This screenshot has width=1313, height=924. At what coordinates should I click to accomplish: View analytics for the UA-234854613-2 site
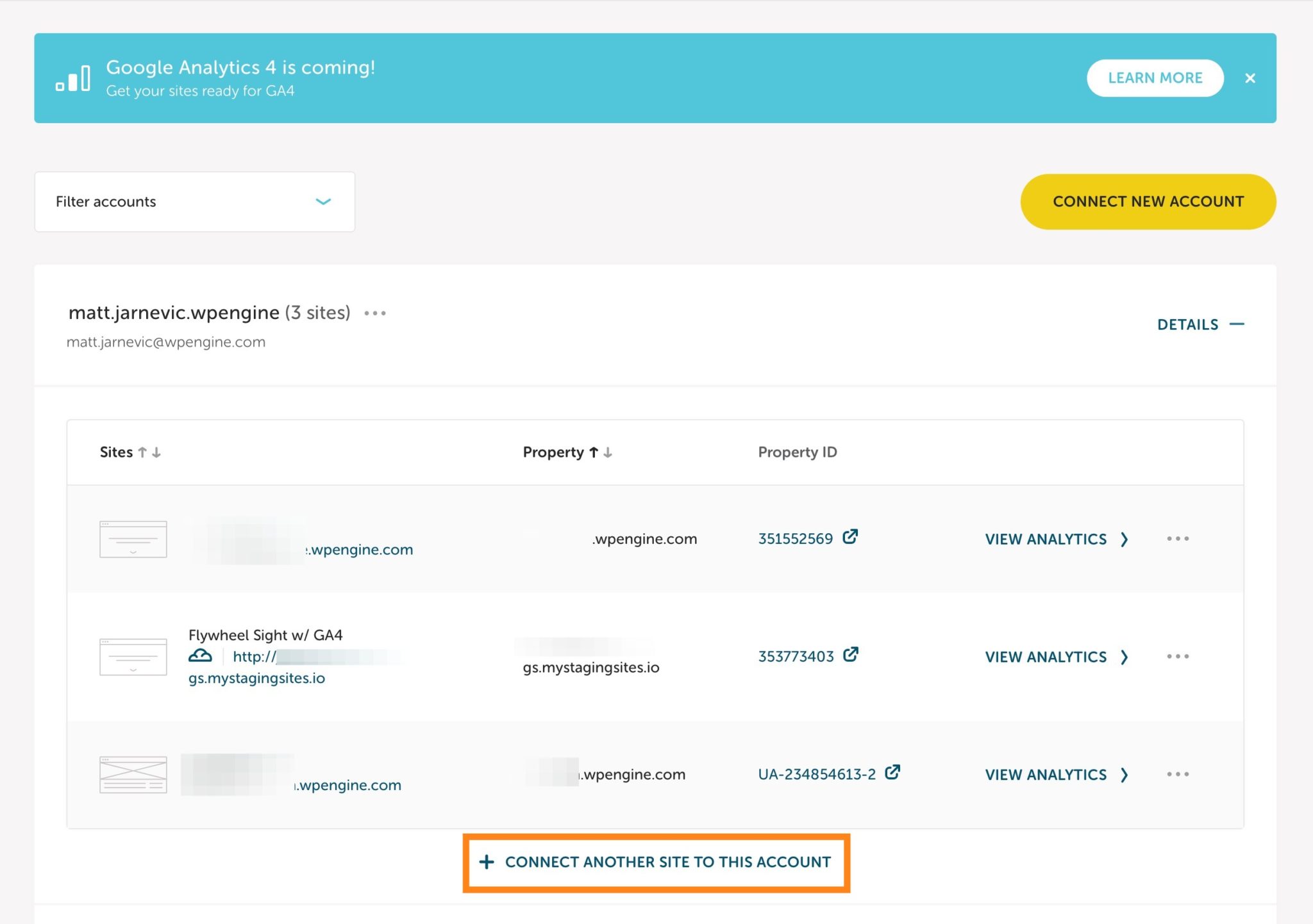pyautogui.click(x=1045, y=774)
